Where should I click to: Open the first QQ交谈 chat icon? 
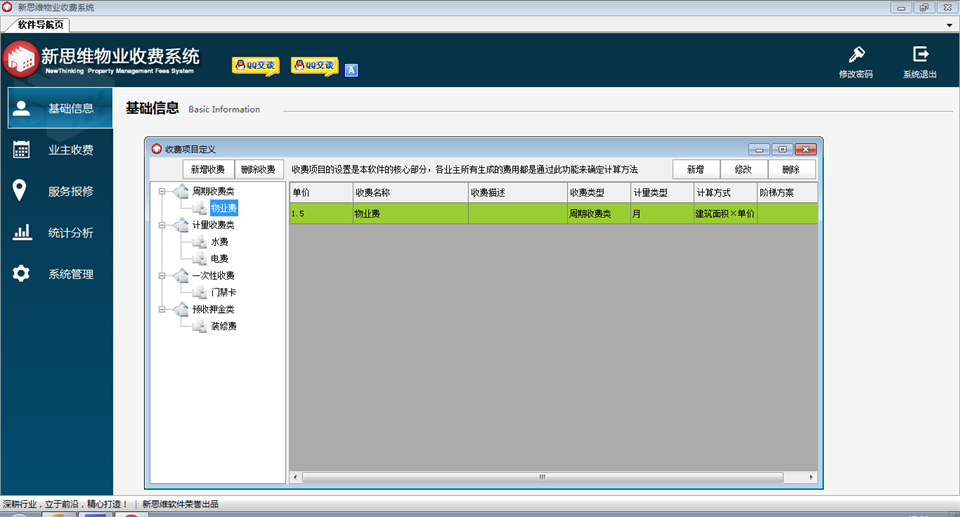255,66
